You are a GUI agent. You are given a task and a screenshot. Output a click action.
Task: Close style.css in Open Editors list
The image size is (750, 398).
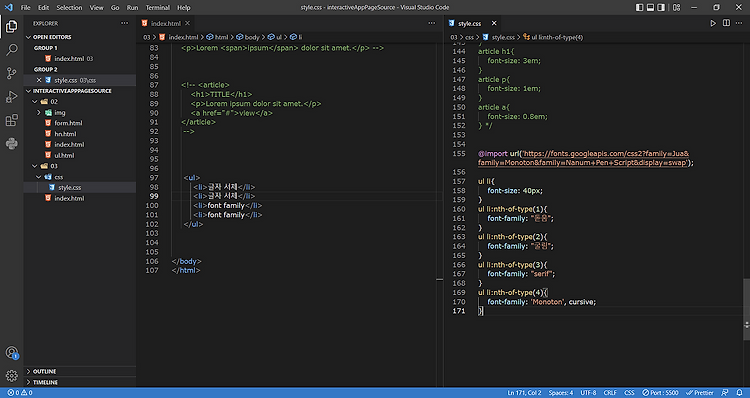[39, 80]
